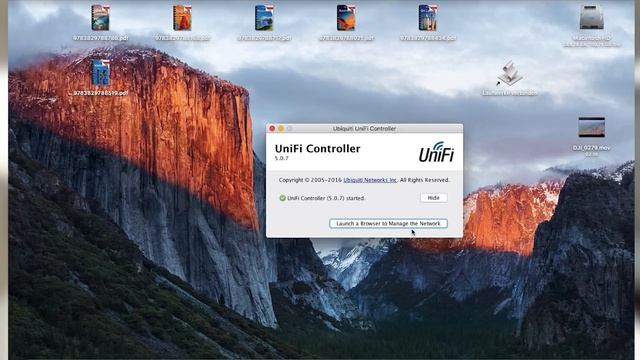Viewport: 640px width, 360px height.
Task: Select the alias shortcut icon with arrow badge
Action: click(509, 73)
